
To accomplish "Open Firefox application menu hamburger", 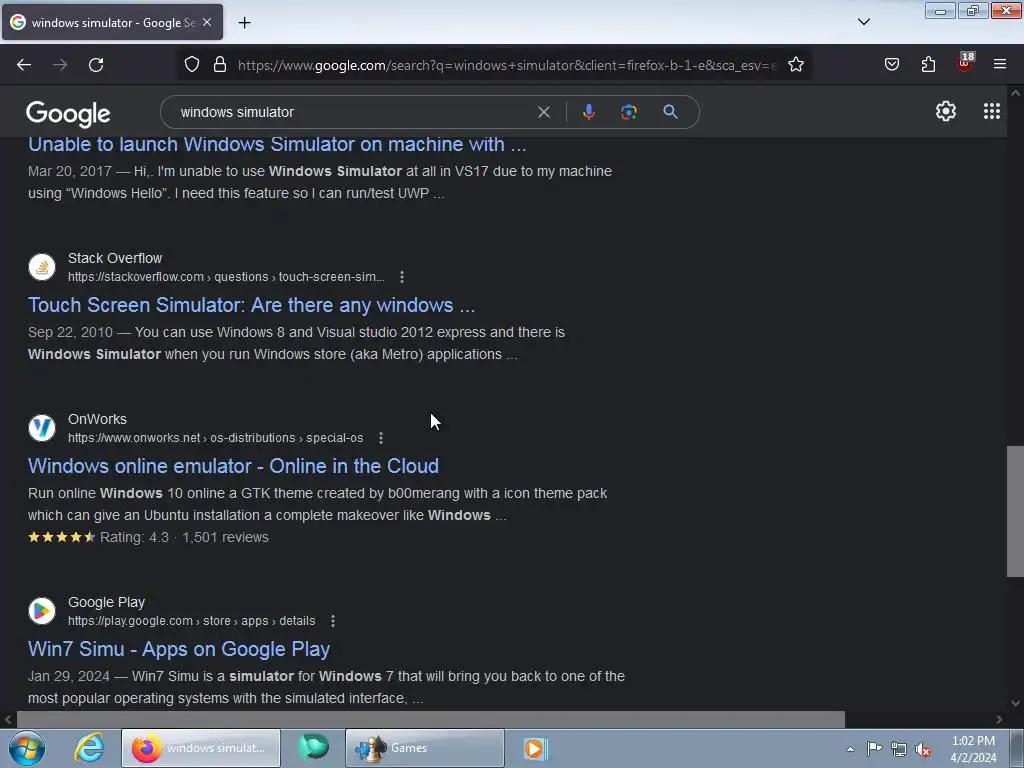I will click(1000, 64).
